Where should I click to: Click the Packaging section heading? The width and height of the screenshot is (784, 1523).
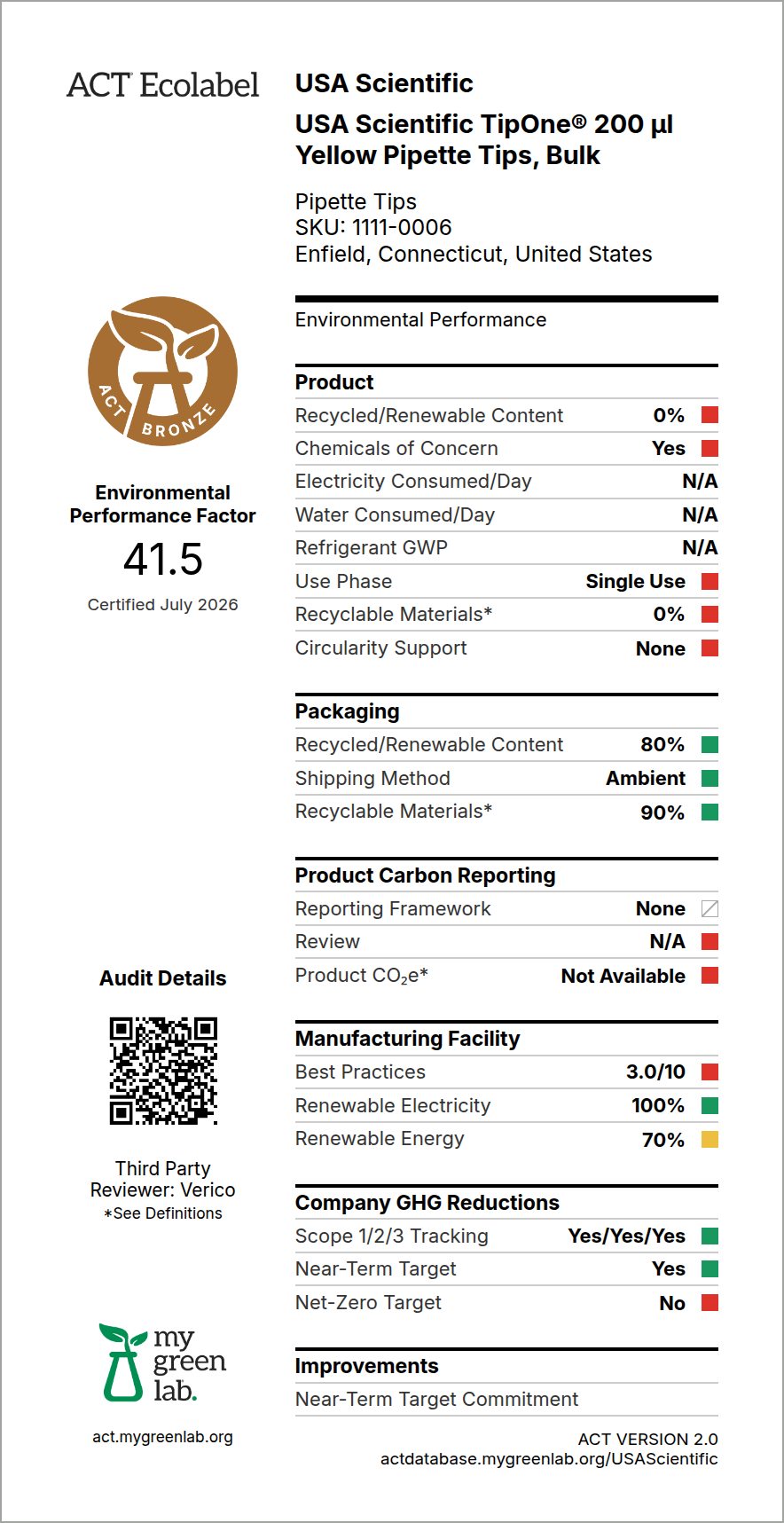click(348, 711)
